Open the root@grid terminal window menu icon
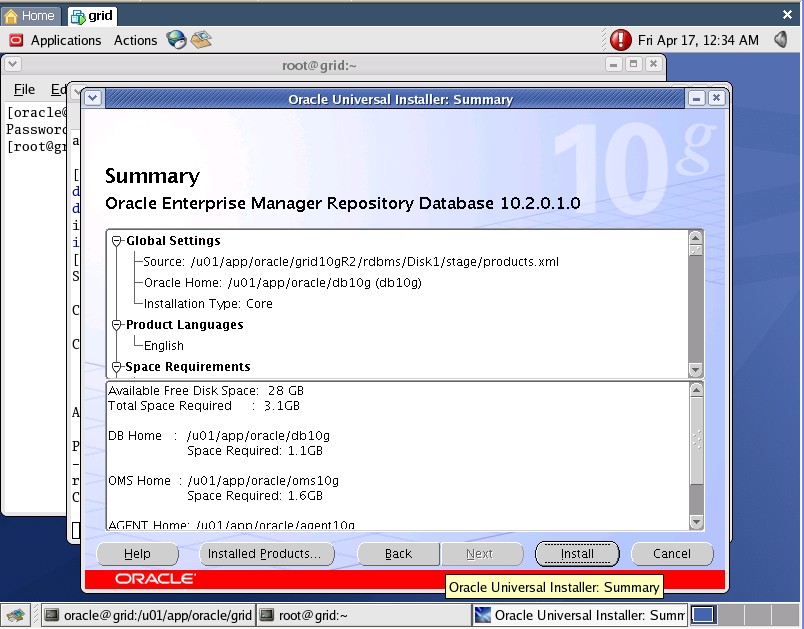Viewport: 804px width, 629px height. point(12,64)
